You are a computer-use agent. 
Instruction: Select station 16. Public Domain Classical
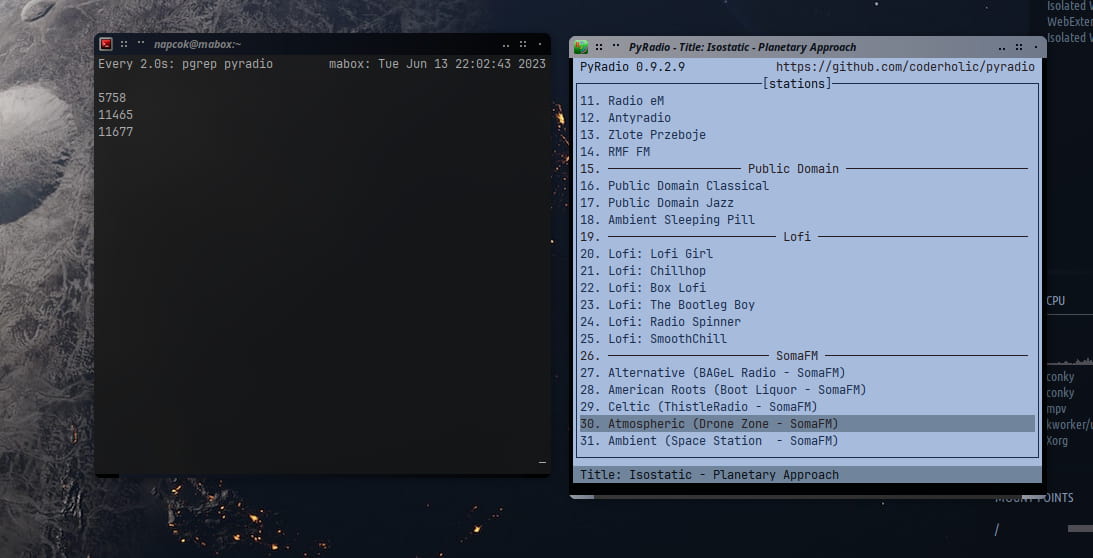point(807,186)
